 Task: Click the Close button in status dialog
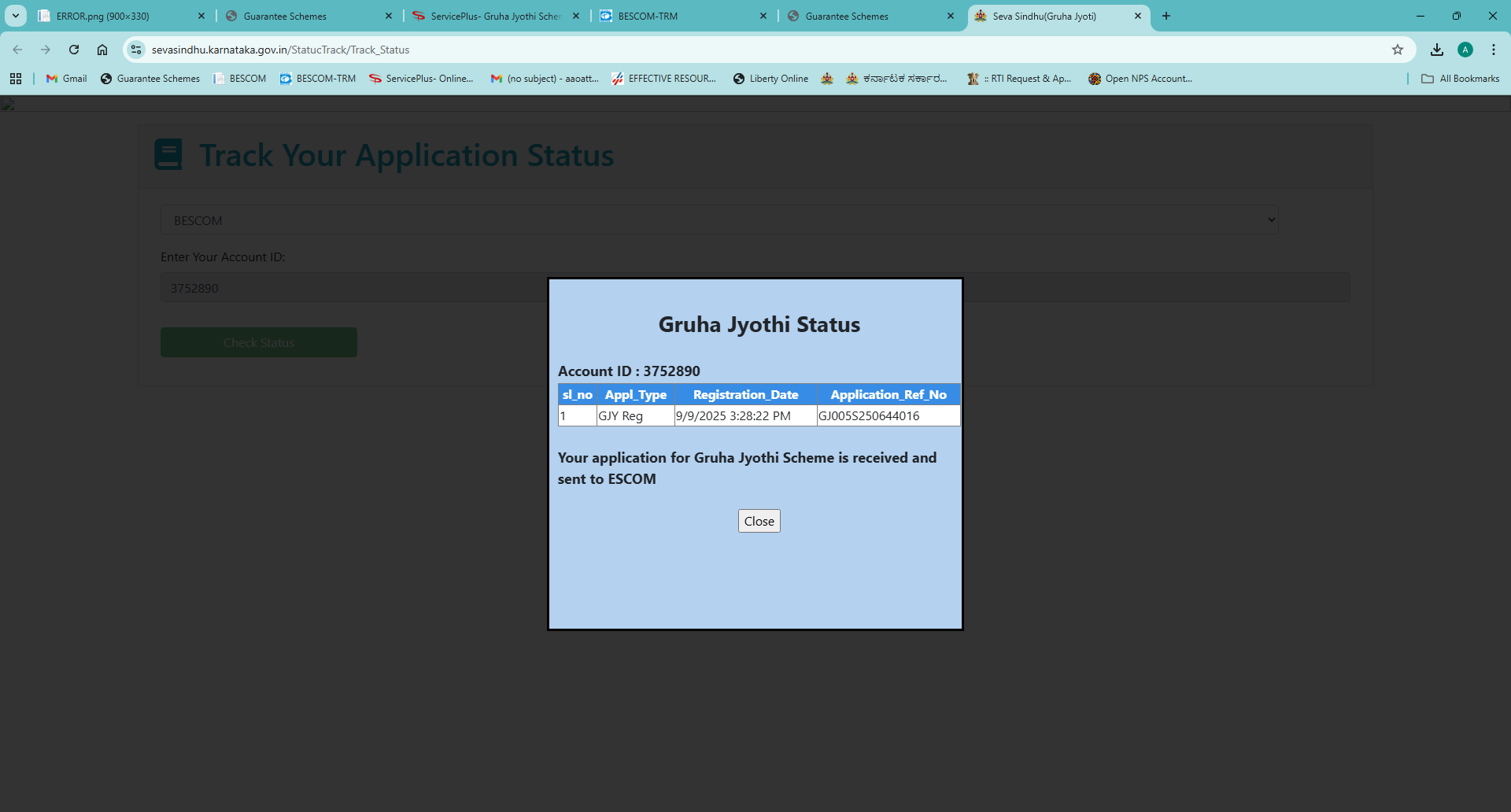[x=759, y=521]
